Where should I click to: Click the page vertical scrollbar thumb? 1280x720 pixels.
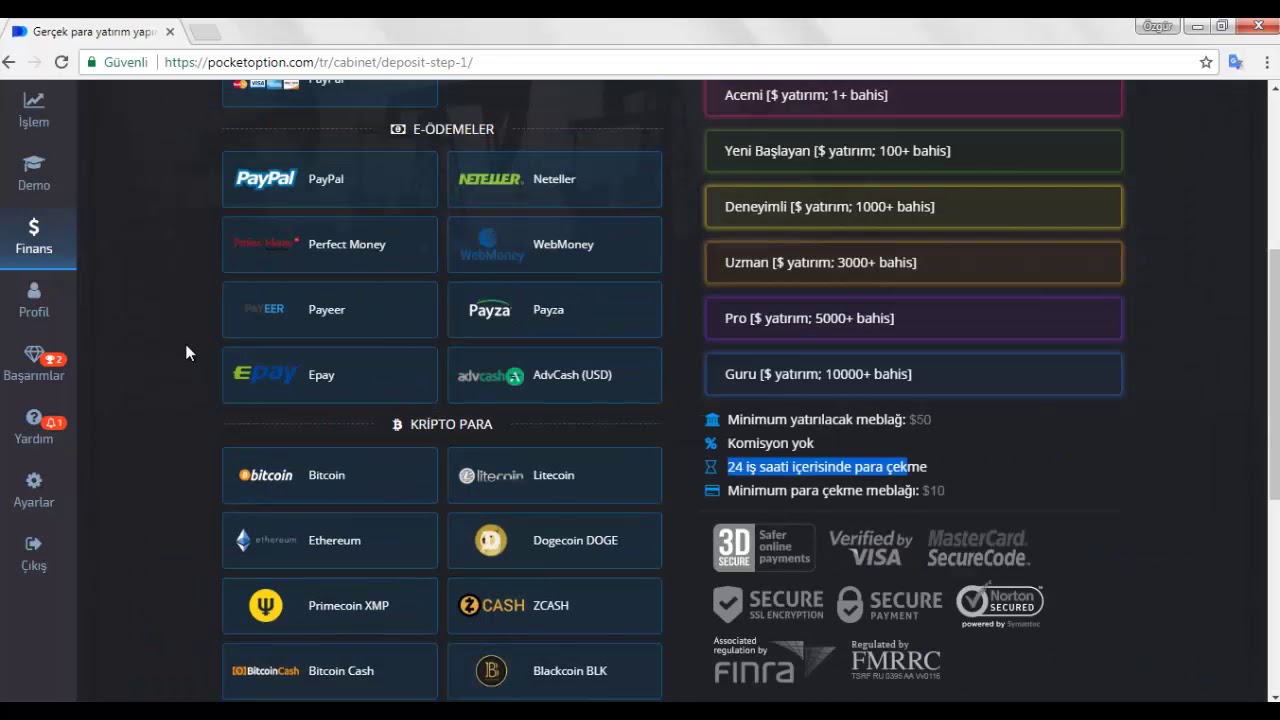point(1274,373)
